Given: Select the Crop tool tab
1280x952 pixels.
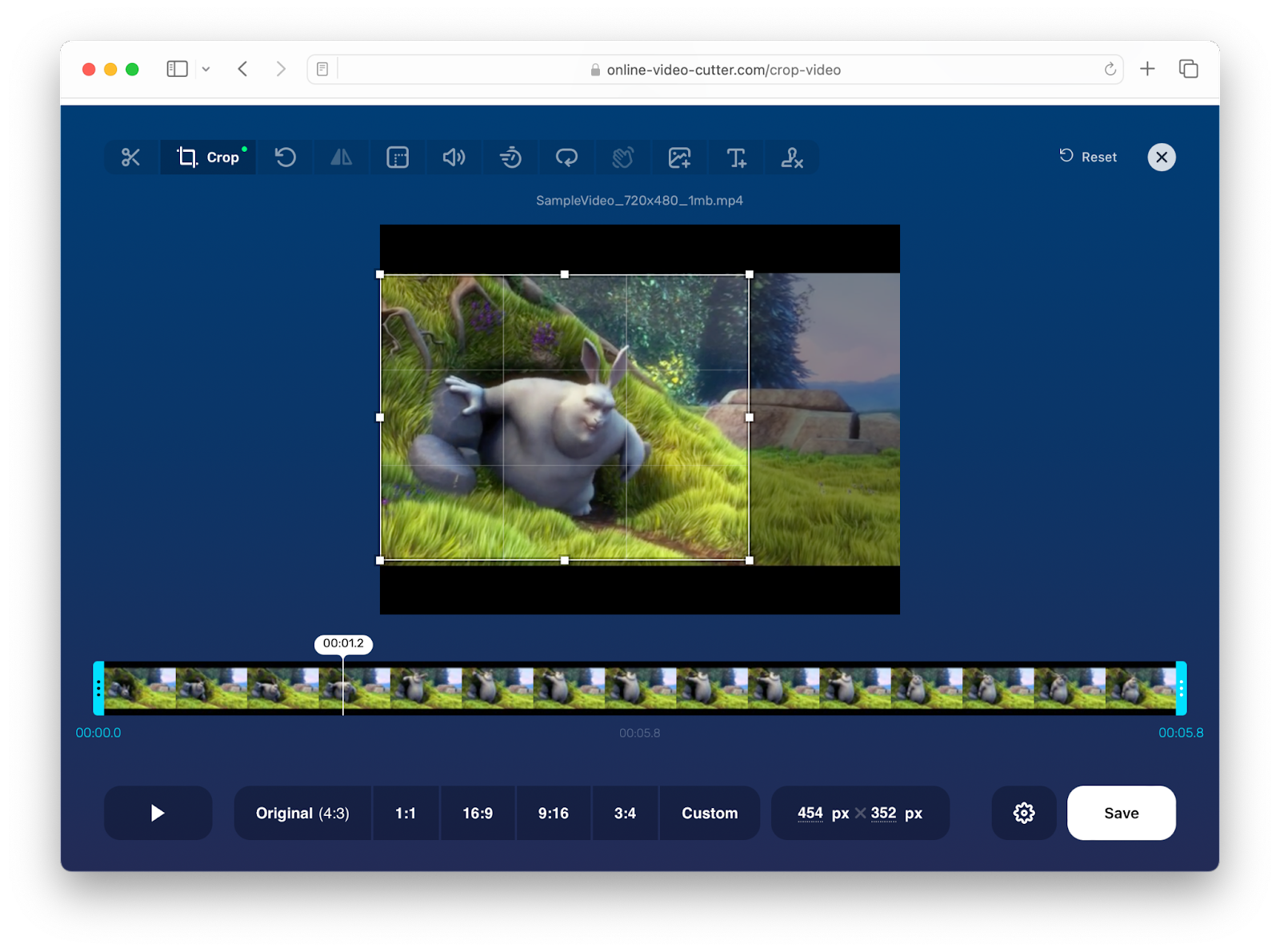Looking at the screenshot, I should point(208,158).
